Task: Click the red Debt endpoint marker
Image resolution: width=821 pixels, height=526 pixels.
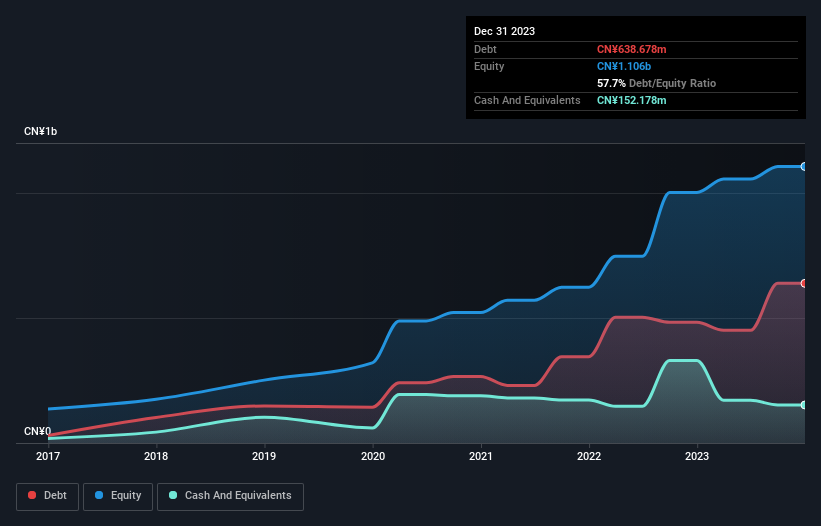Action: (804, 283)
